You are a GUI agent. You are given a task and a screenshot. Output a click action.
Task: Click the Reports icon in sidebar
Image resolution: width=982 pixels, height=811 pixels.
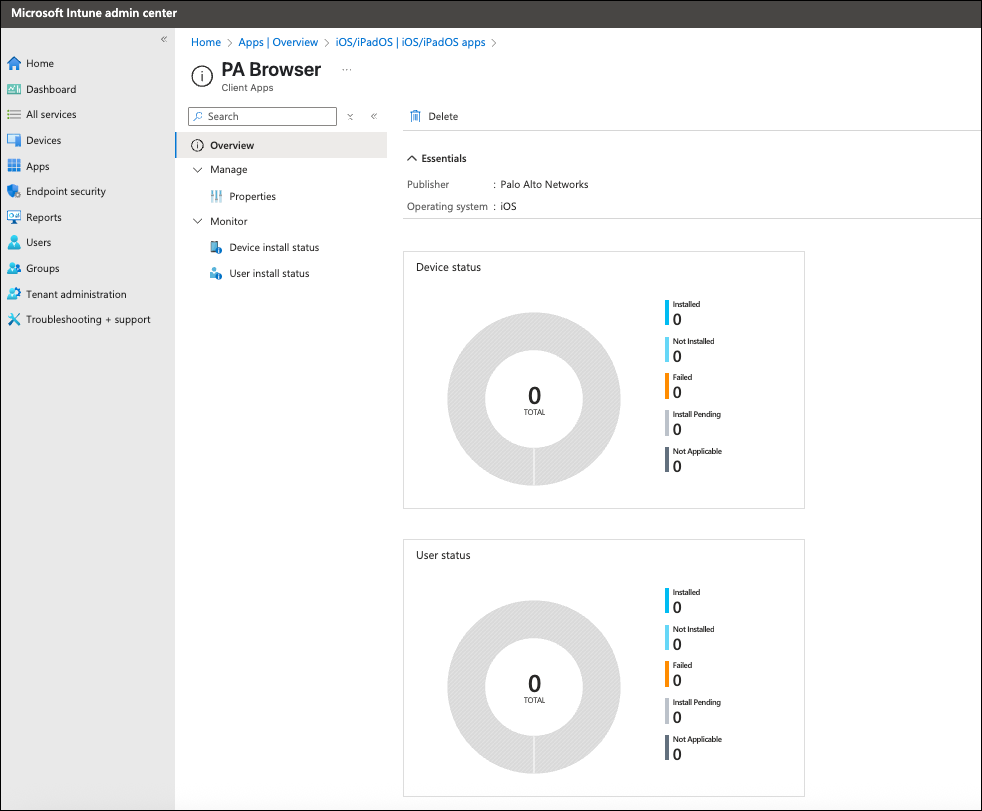[14, 217]
